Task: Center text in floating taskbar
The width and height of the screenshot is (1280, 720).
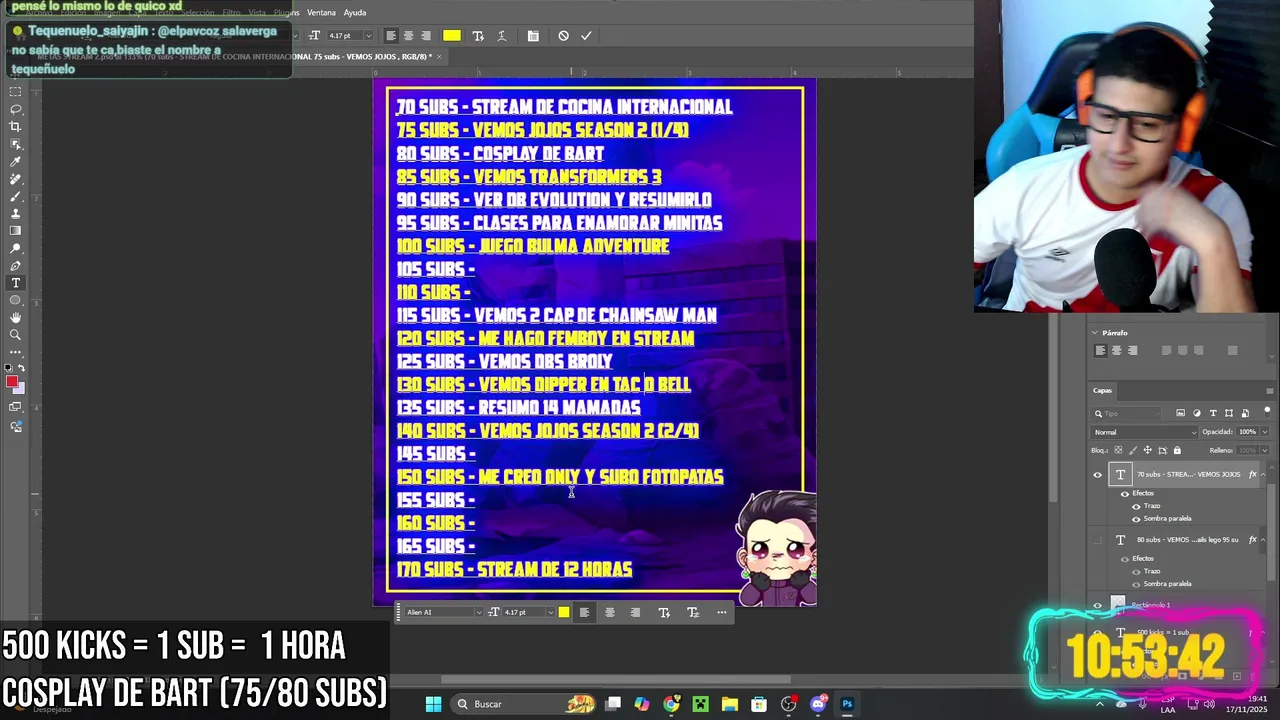Action: pos(609,612)
